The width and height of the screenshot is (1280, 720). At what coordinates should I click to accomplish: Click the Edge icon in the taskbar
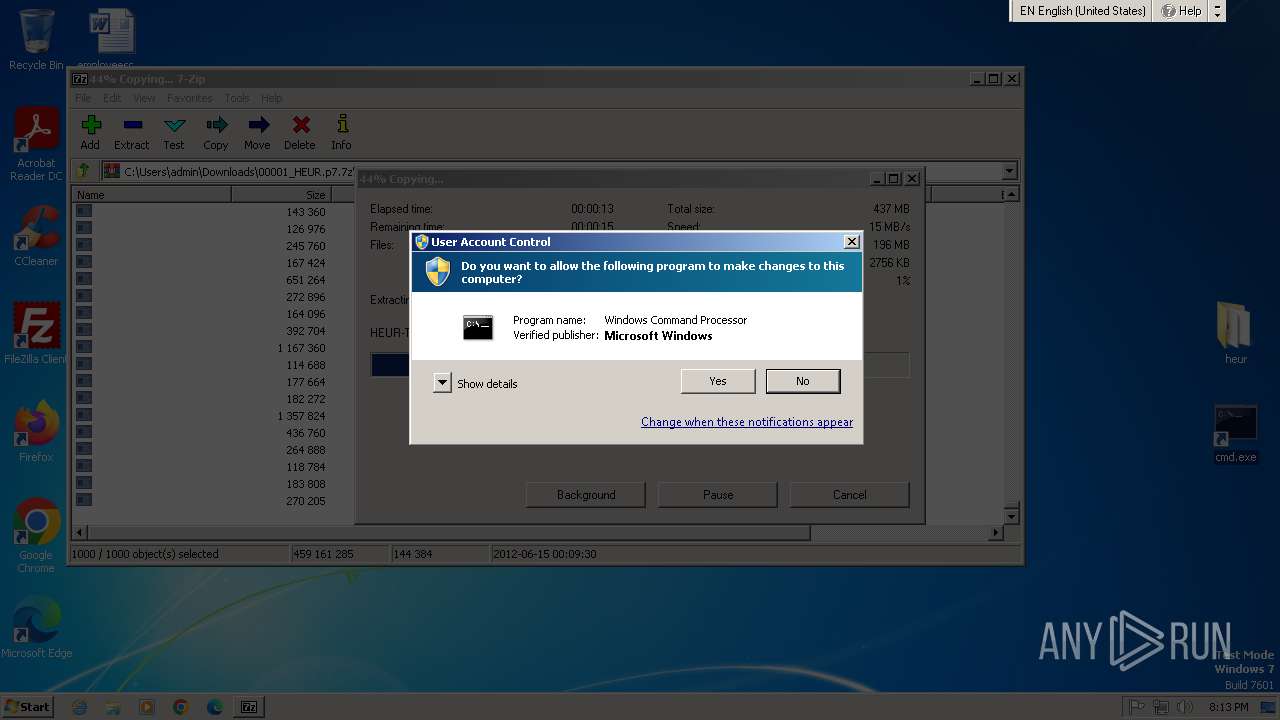pos(215,707)
